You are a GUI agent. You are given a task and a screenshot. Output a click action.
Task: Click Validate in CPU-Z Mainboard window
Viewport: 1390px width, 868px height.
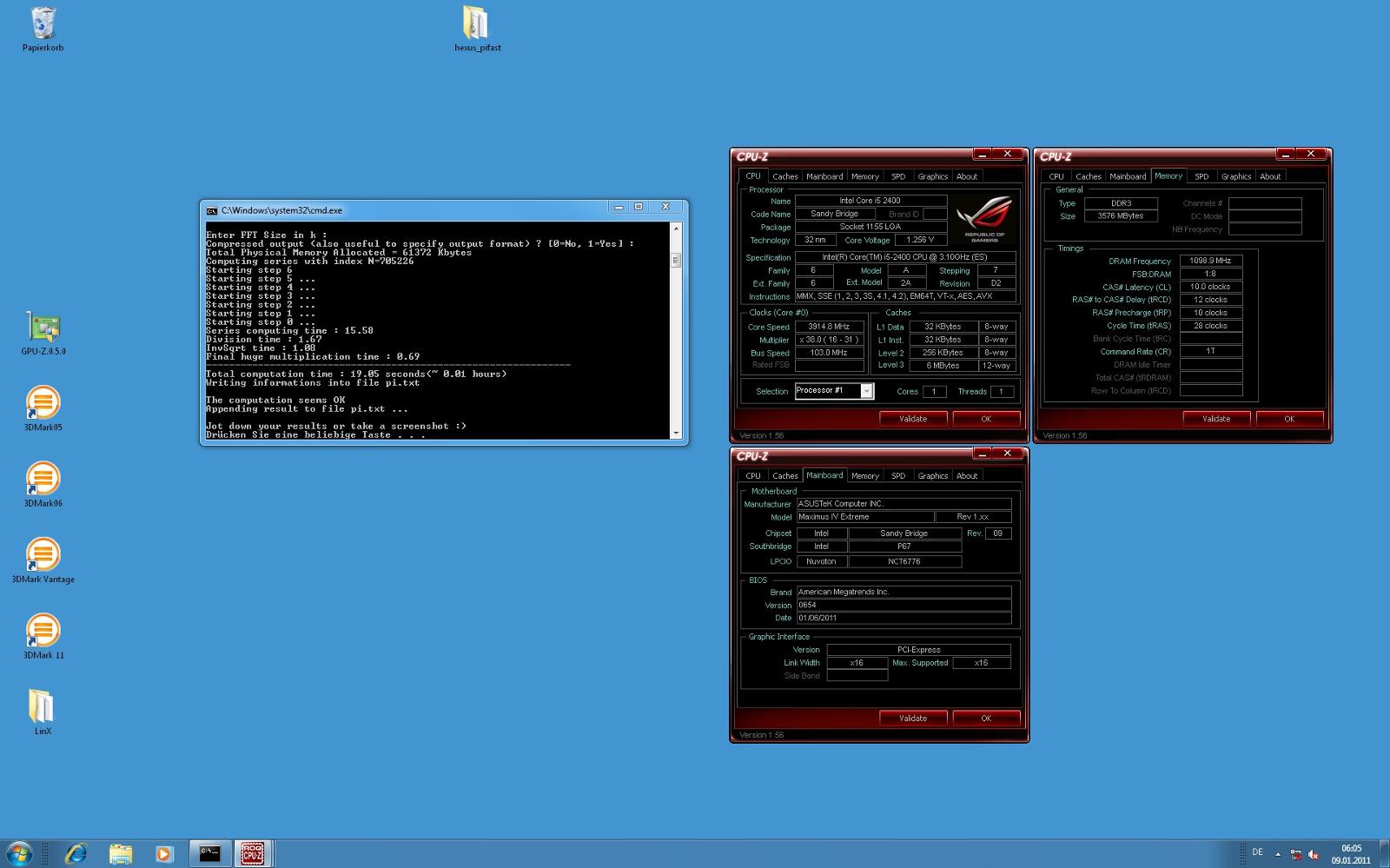(x=913, y=719)
